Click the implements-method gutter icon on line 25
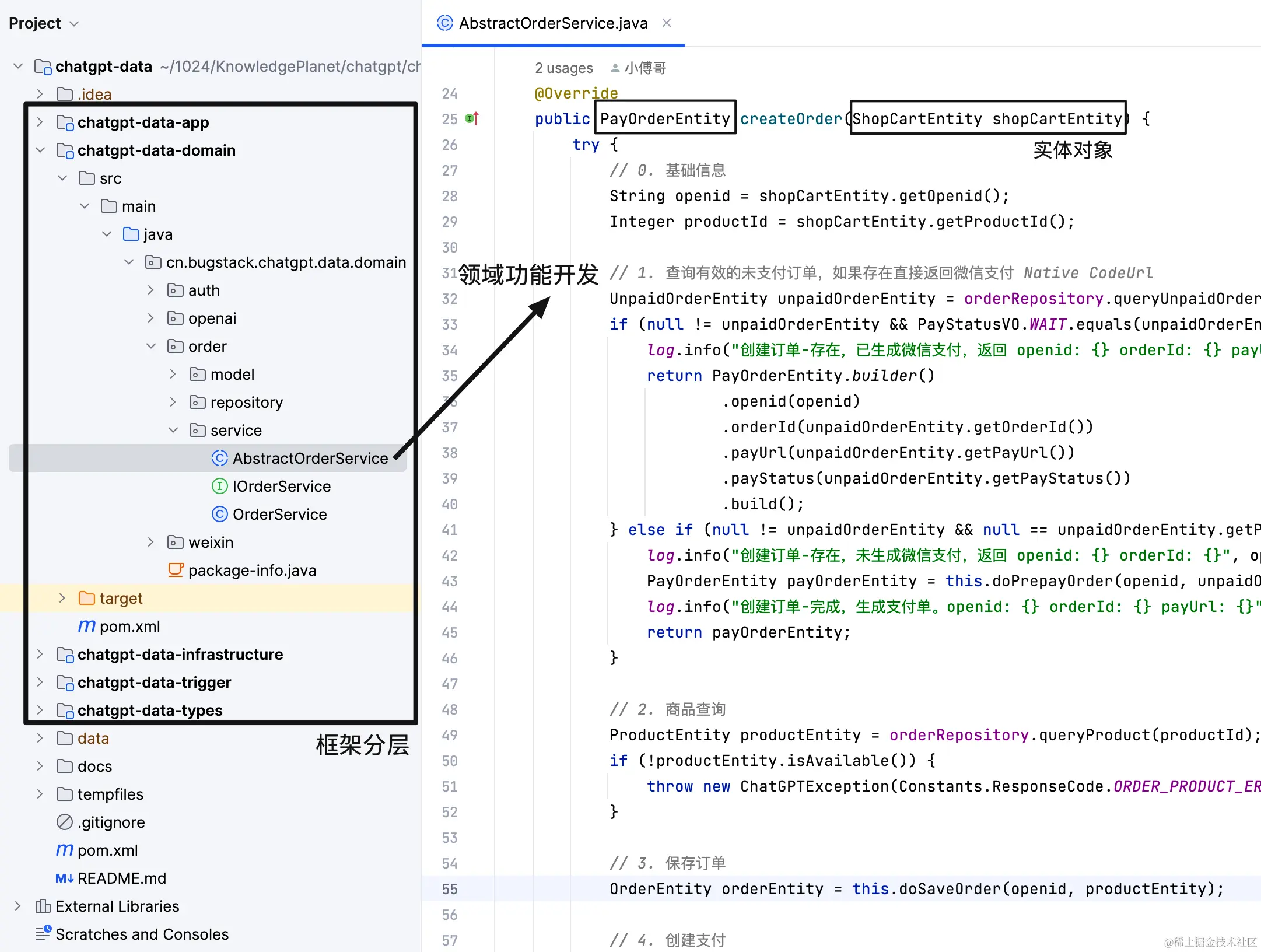Image resolution: width=1261 pixels, height=952 pixels. pos(472,118)
